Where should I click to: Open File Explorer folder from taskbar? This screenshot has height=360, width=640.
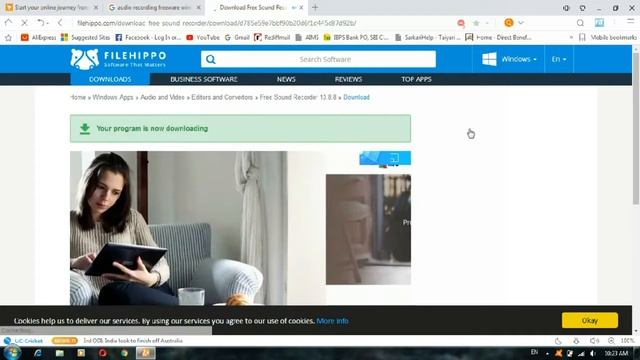[x=60, y=353]
